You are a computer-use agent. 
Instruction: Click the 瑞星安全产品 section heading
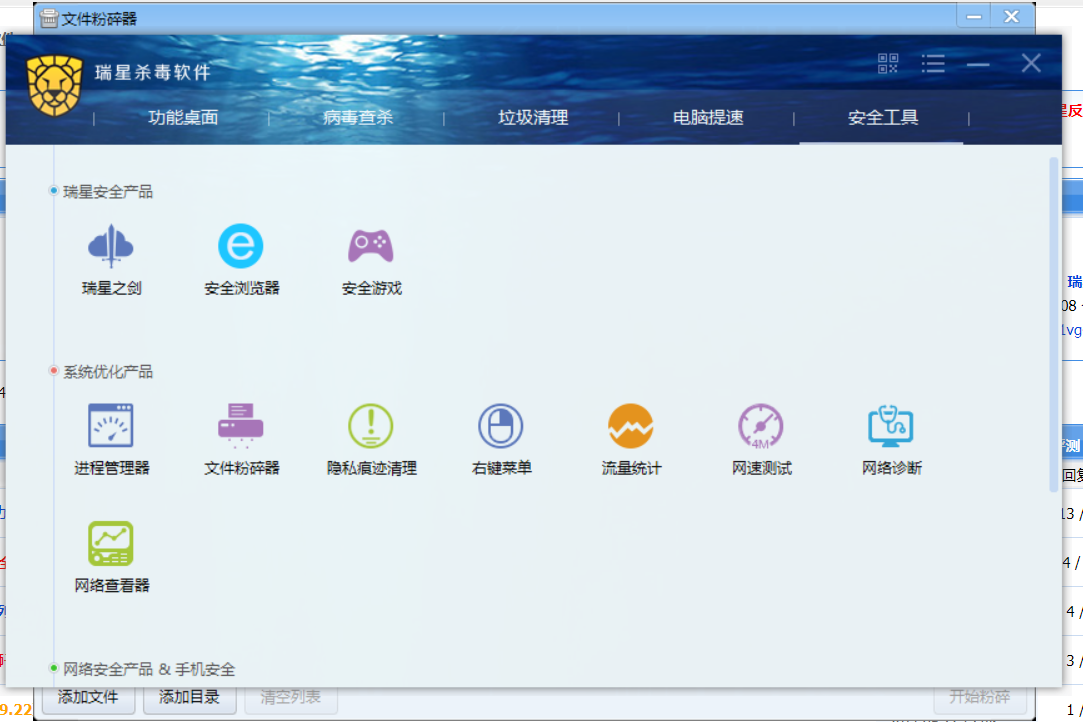(108, 192)
